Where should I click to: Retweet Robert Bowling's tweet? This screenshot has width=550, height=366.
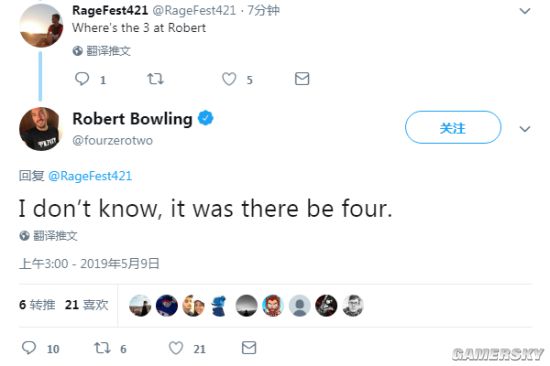click(x=102, y=348)
